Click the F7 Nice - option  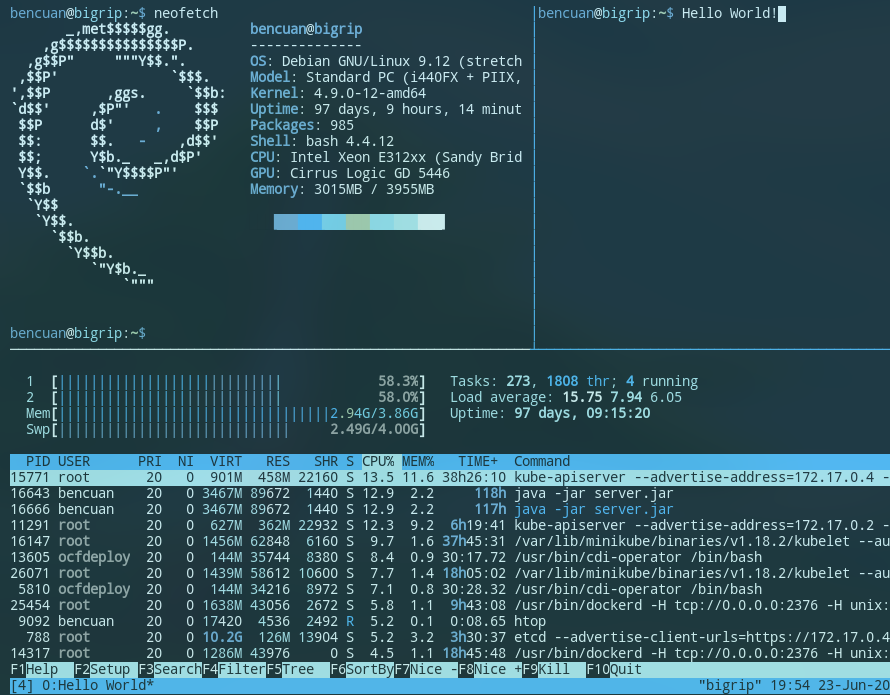tap(426, 669)
